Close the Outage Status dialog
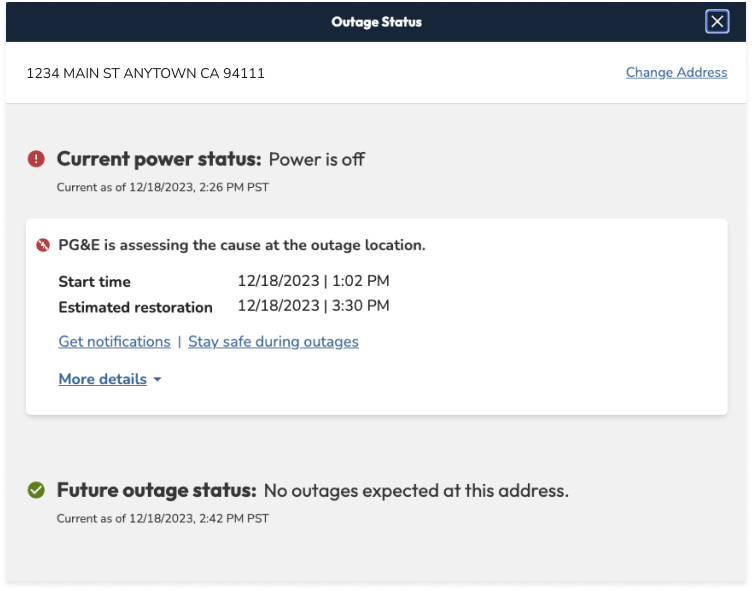Viewport: 752px width, 591px height. [717, 22]
